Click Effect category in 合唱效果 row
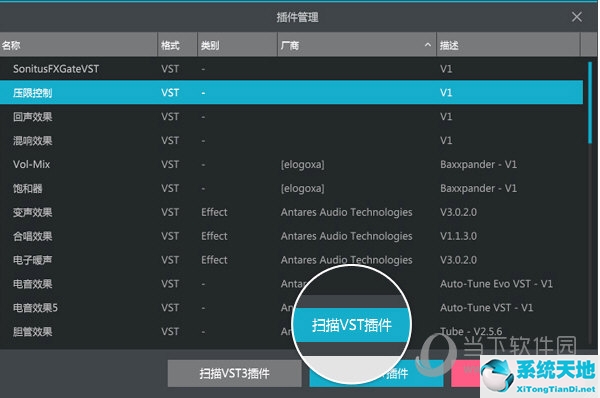This screenshot has height=398, width=600. coord(214,236)
